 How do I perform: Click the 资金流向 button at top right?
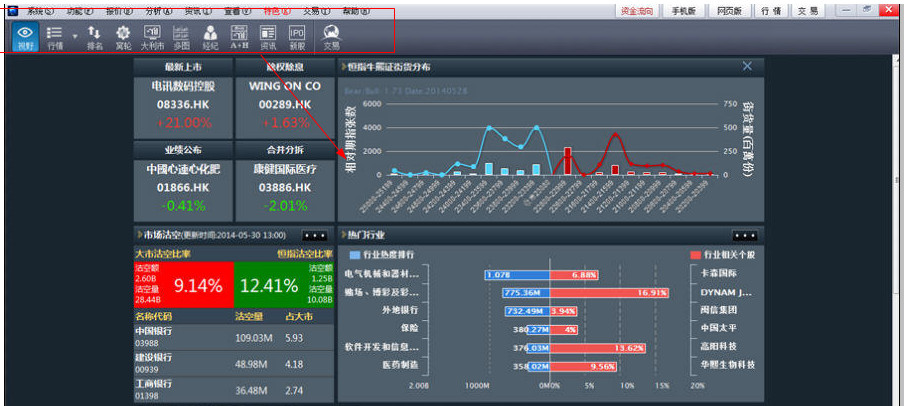(x=637, y=10)
